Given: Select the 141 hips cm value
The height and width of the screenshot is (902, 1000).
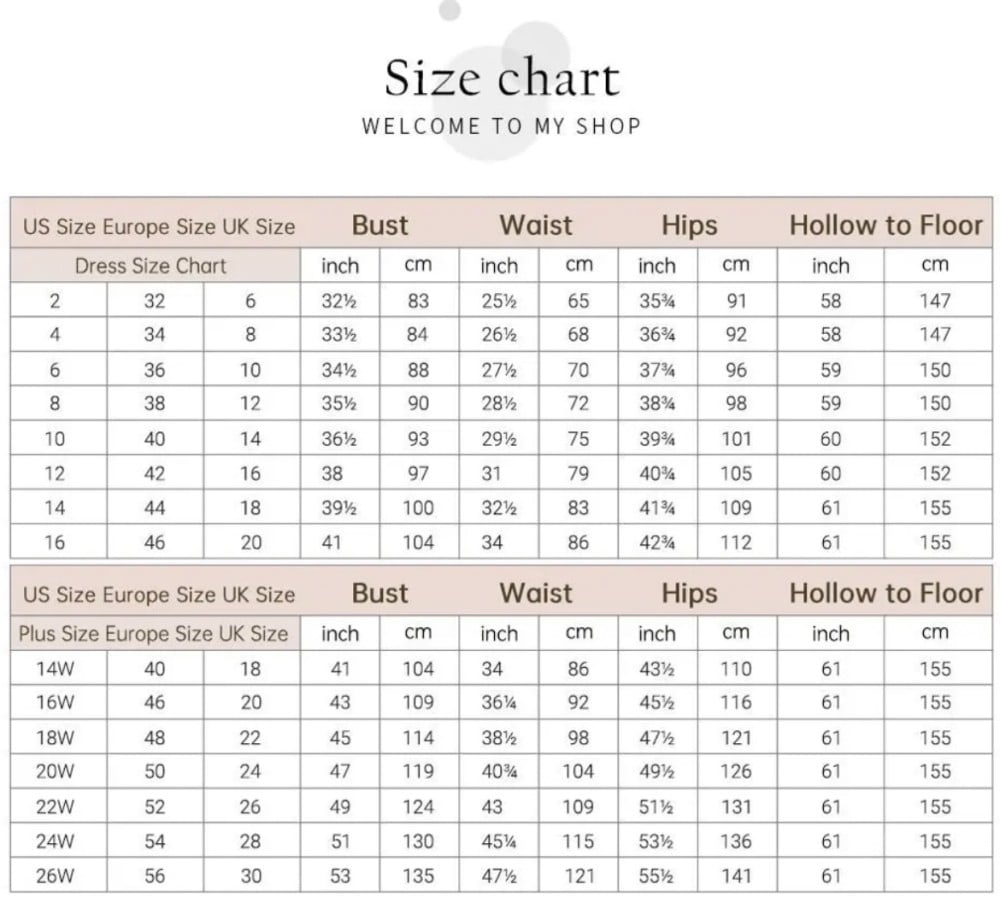Looking at the screenshot, I should pos(735,876).
